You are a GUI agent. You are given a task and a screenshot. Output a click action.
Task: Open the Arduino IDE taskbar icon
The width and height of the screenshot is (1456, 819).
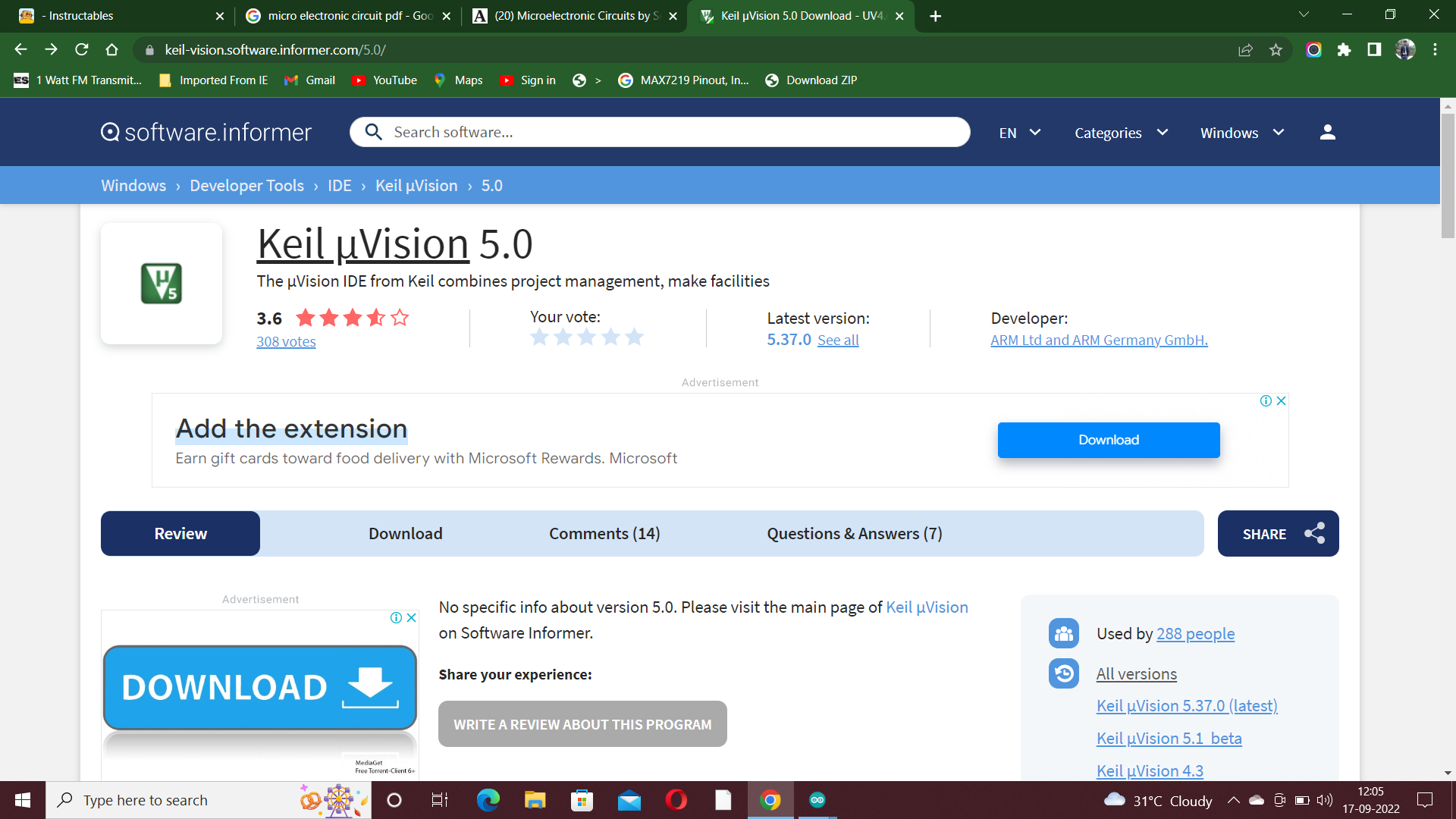(x=817, y=800)
